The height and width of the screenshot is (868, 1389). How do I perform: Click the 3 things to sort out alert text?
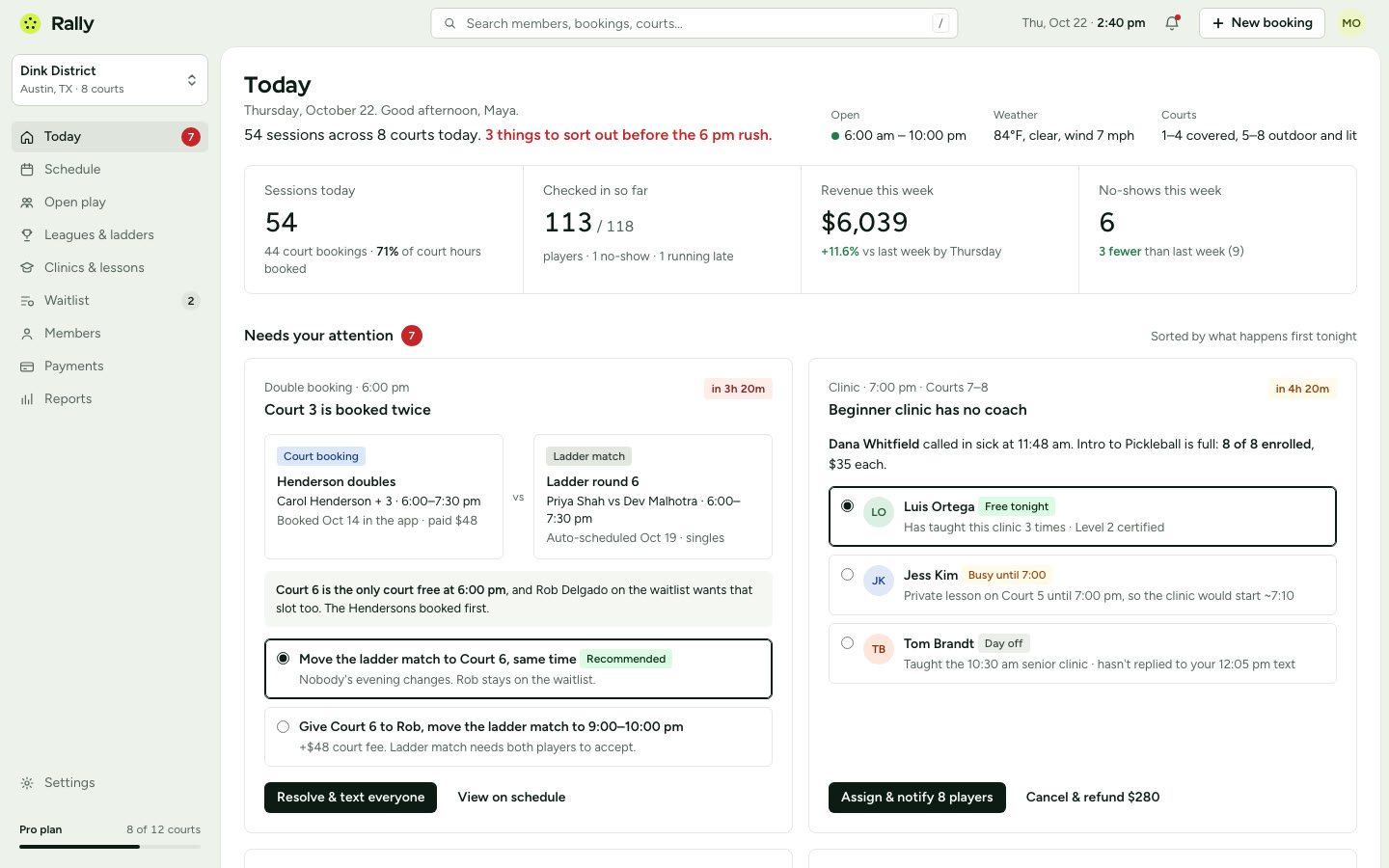point(628,135)
